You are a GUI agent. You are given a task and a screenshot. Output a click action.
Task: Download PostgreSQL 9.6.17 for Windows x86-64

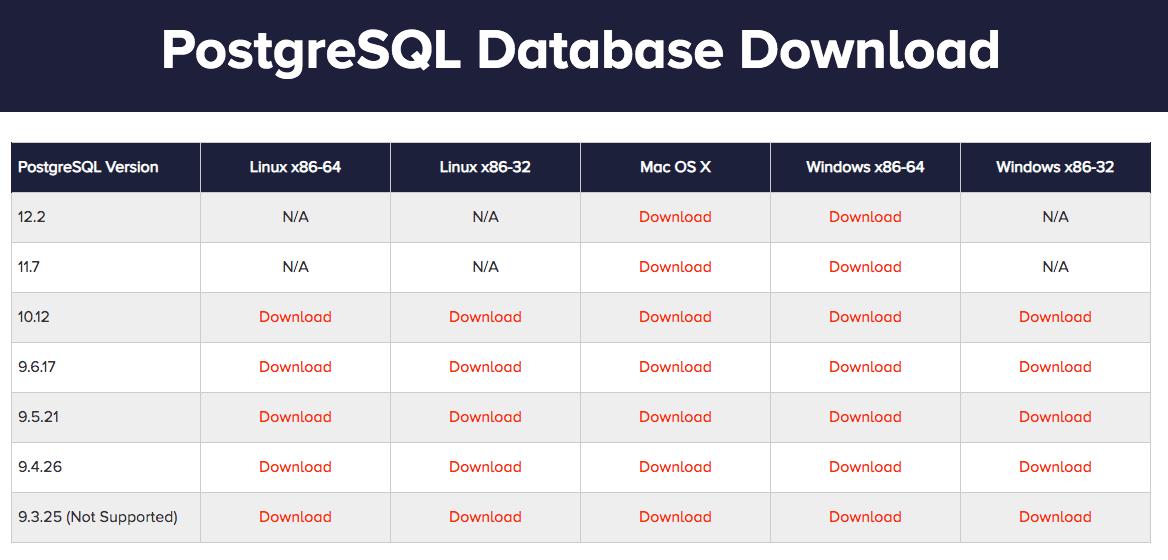(865, 367)
